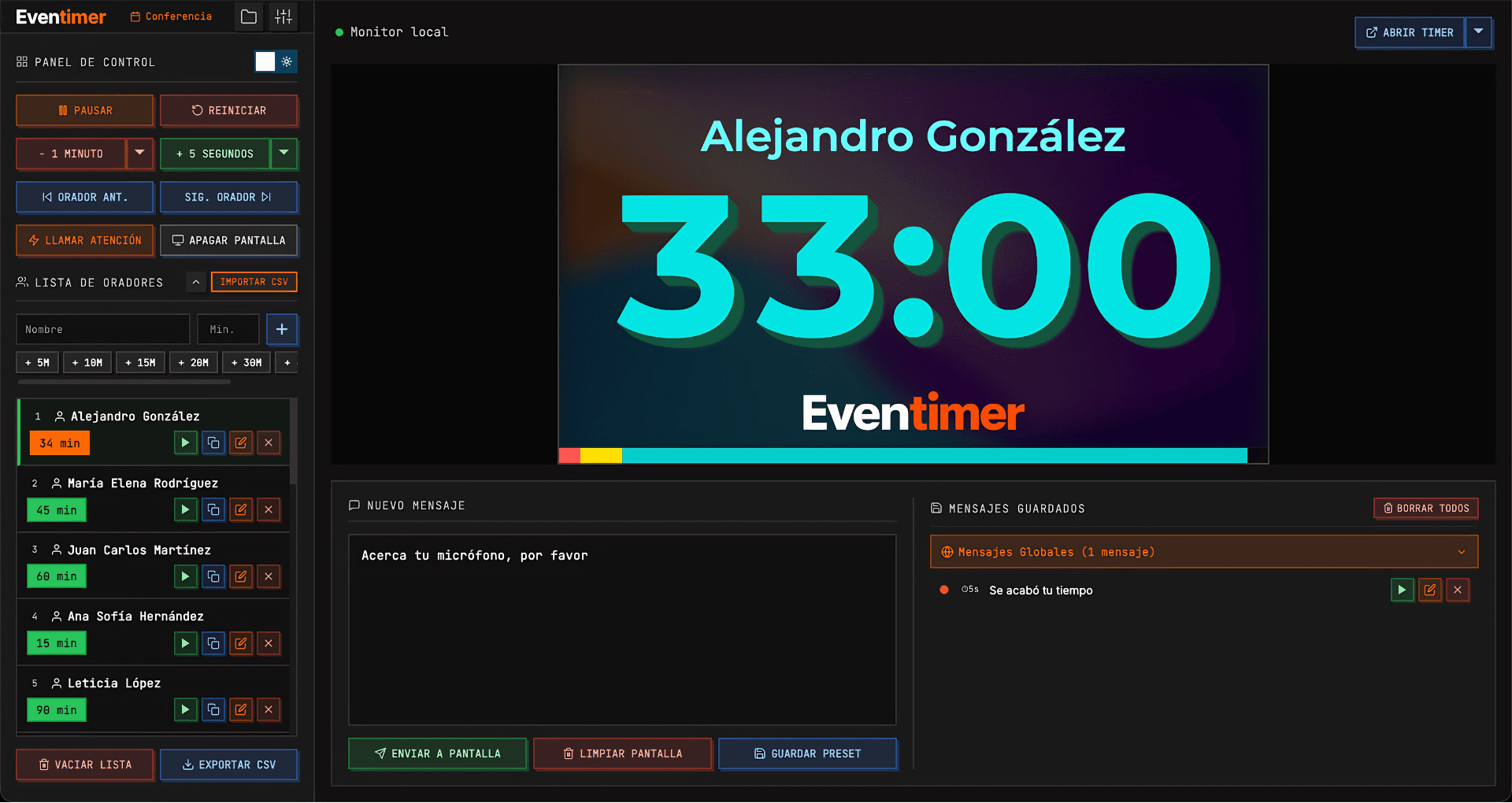Click APAGAR PANTALLA button
Viewport: 1512px width, 803px height.
pos(229,240)
